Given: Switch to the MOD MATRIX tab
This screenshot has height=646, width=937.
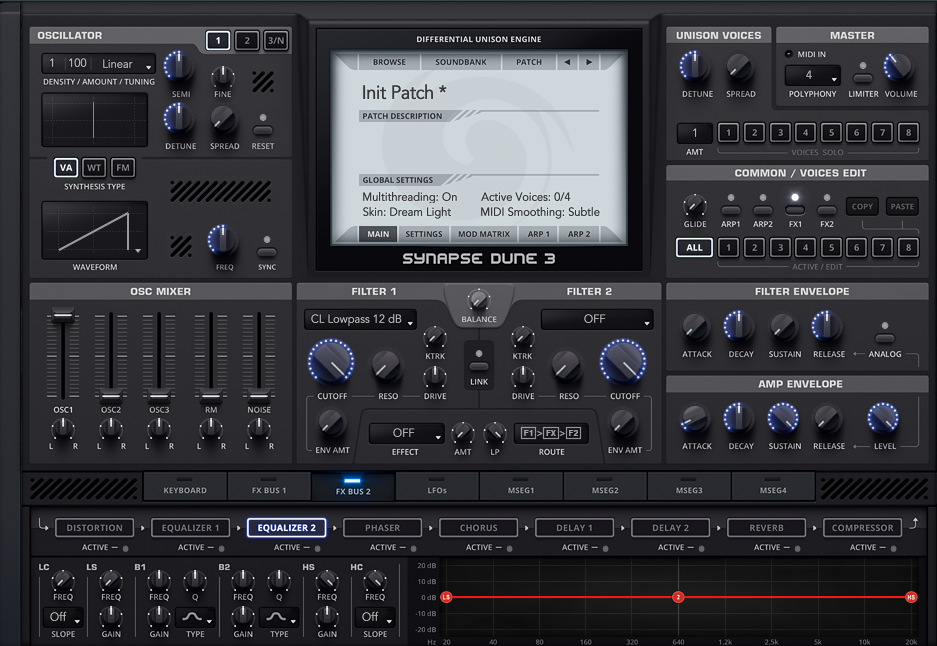Looking at the screenshot, I should pos(484,234).
